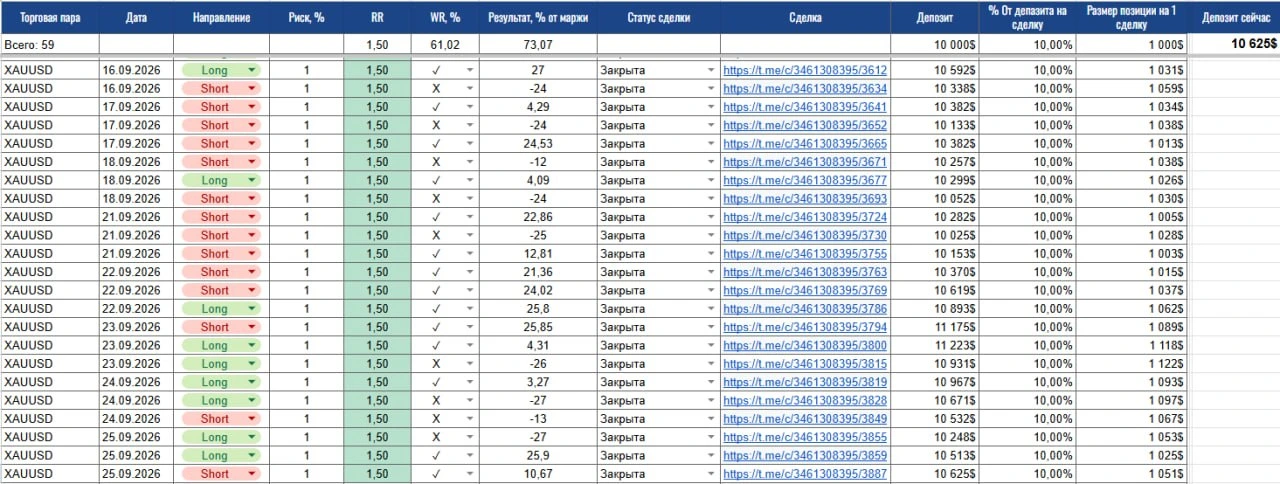The image size is (1280, 484).
Task: Click the checkmark in the row with result 22,86
Action: point(435,217)
